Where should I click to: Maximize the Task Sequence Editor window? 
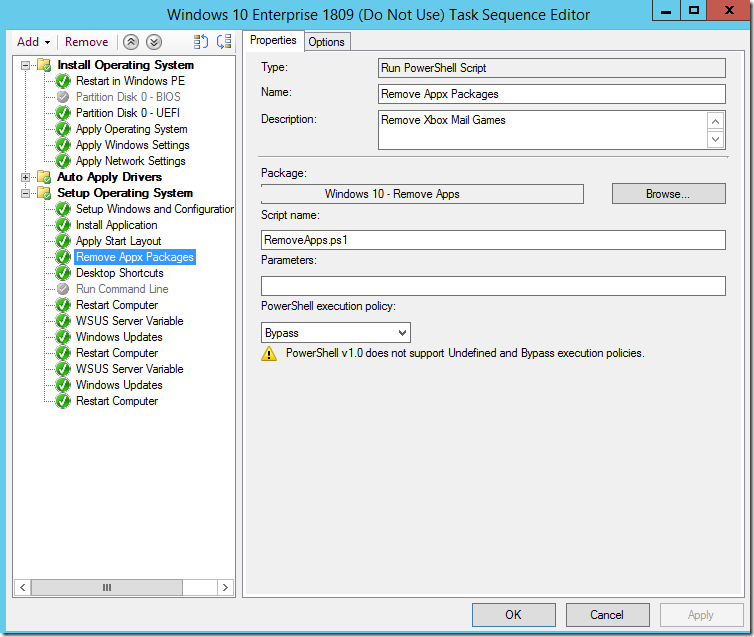[693, 11]
